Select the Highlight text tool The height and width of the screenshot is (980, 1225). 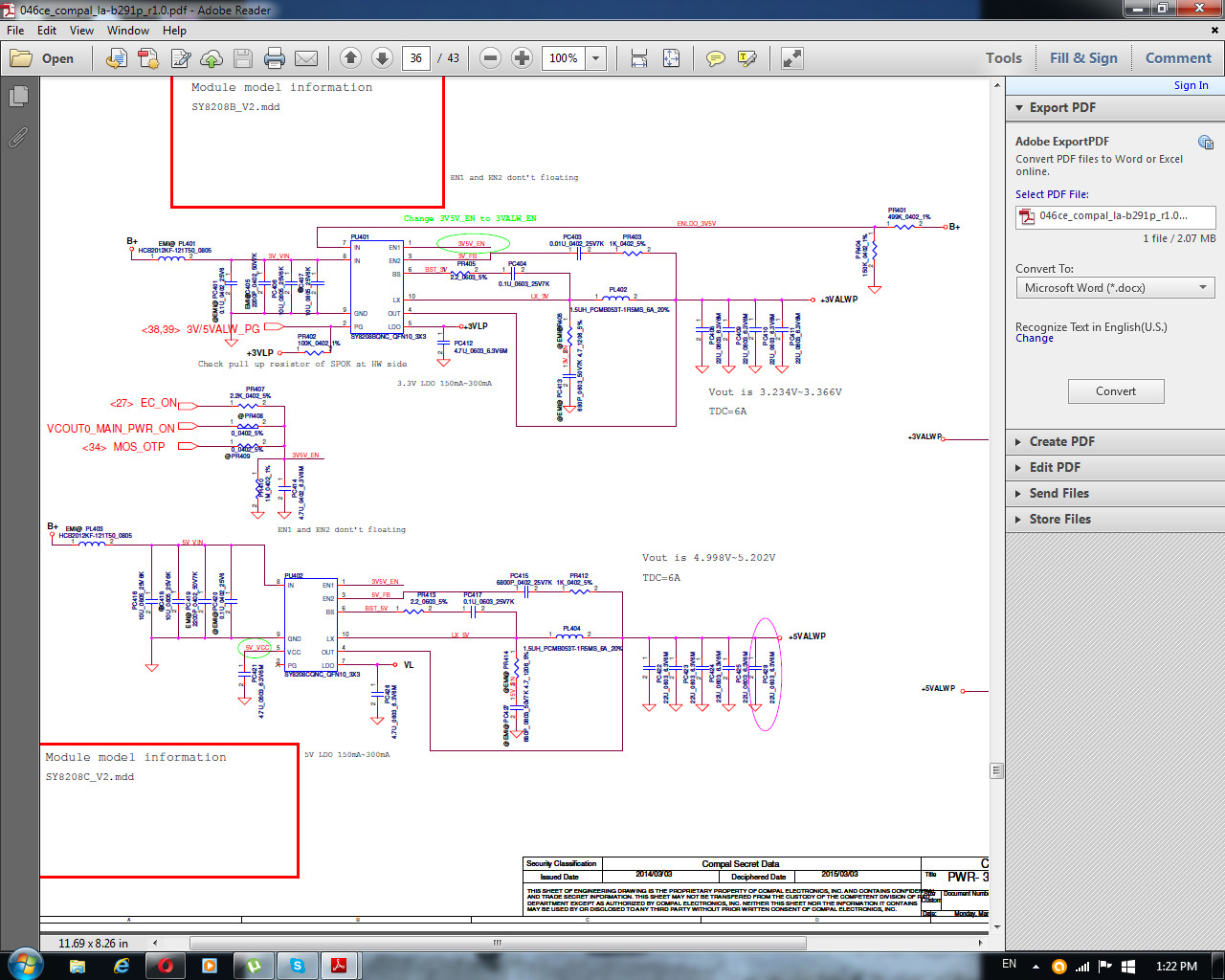coord(747,58)
